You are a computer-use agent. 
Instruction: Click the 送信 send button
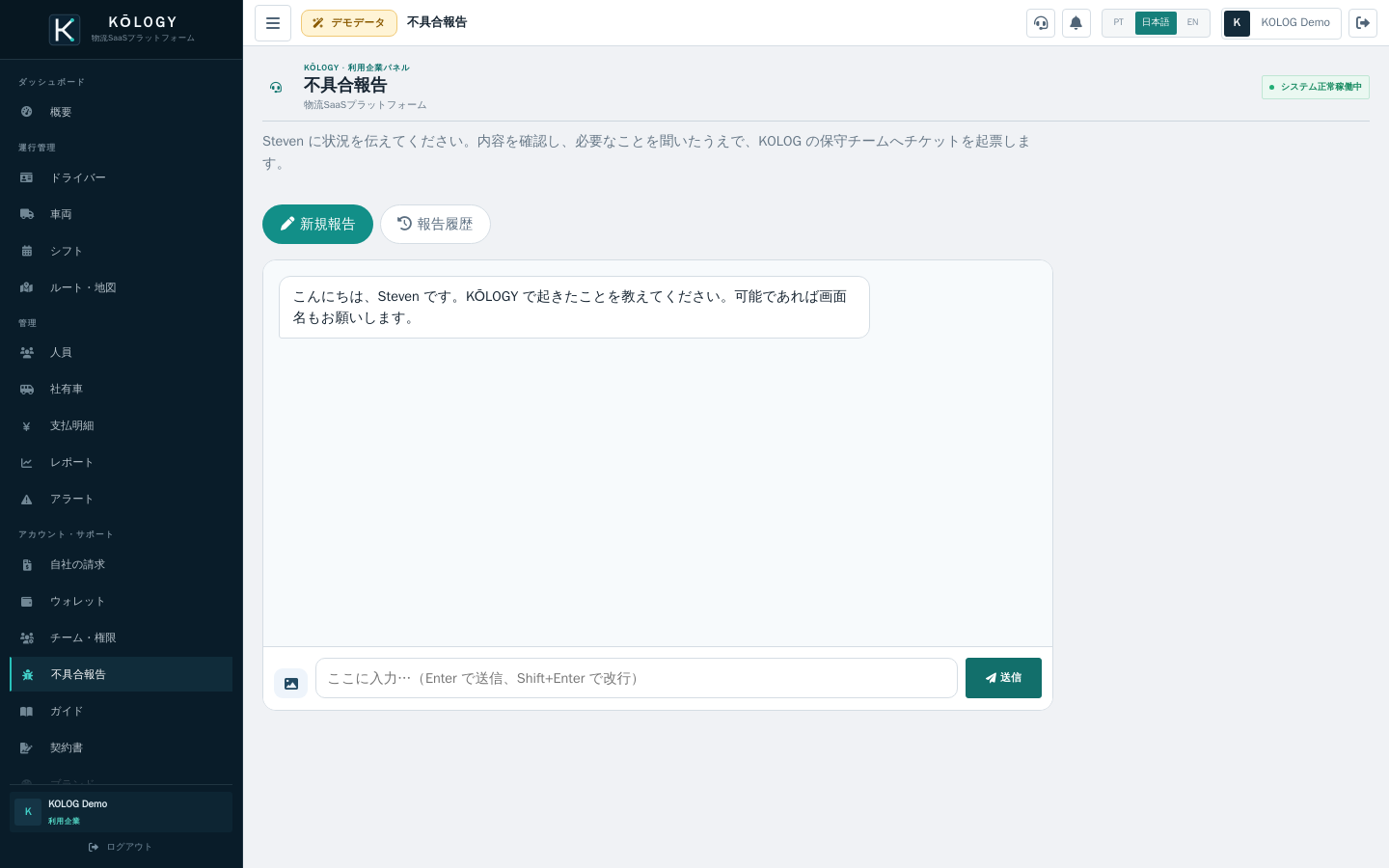coord(1003,678)
